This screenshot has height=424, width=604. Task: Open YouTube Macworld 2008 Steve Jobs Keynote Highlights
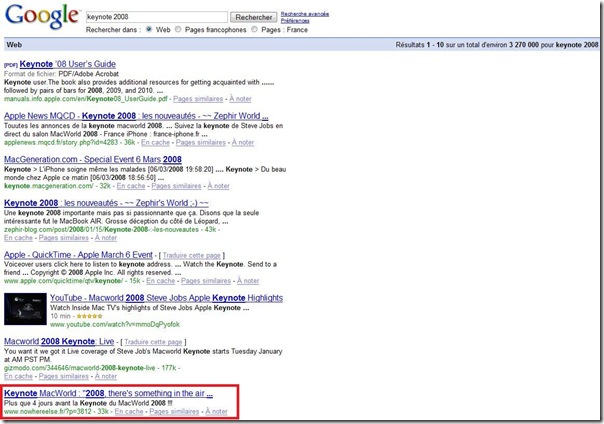[166, 298]
